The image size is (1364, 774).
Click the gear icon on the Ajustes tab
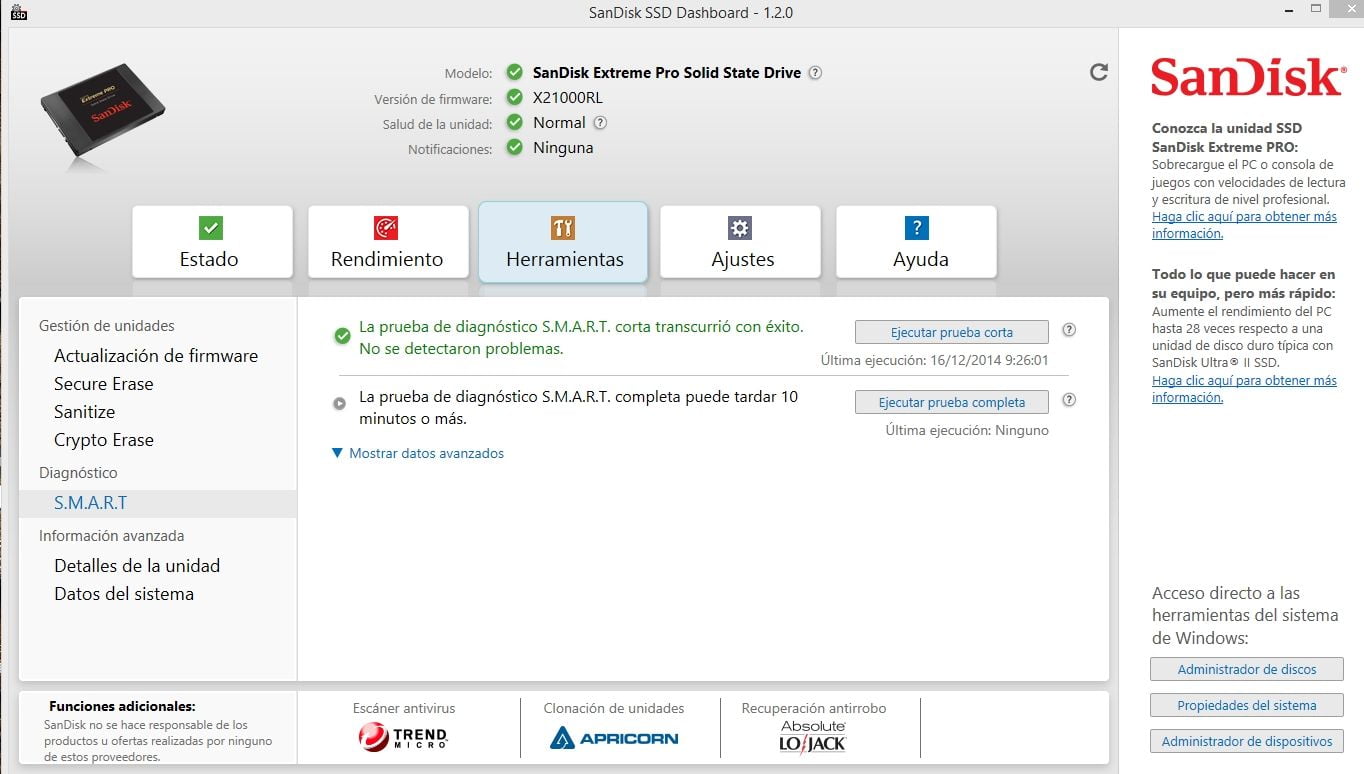point(740,227)
